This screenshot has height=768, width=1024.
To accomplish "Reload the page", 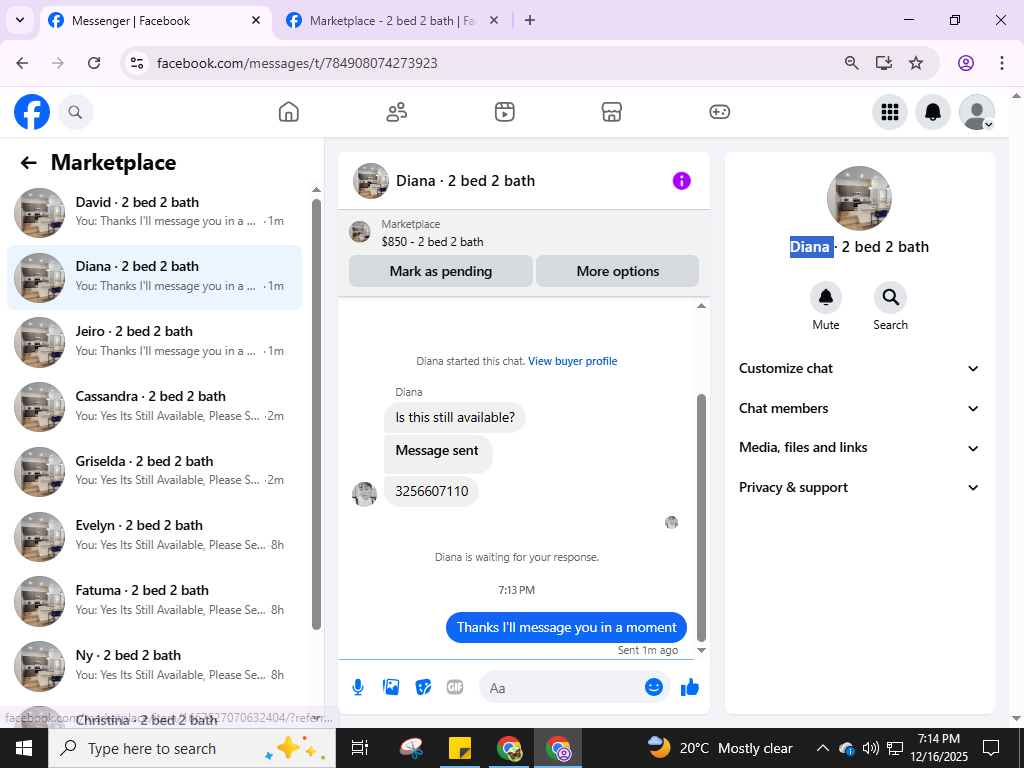I will coord(94,63).
